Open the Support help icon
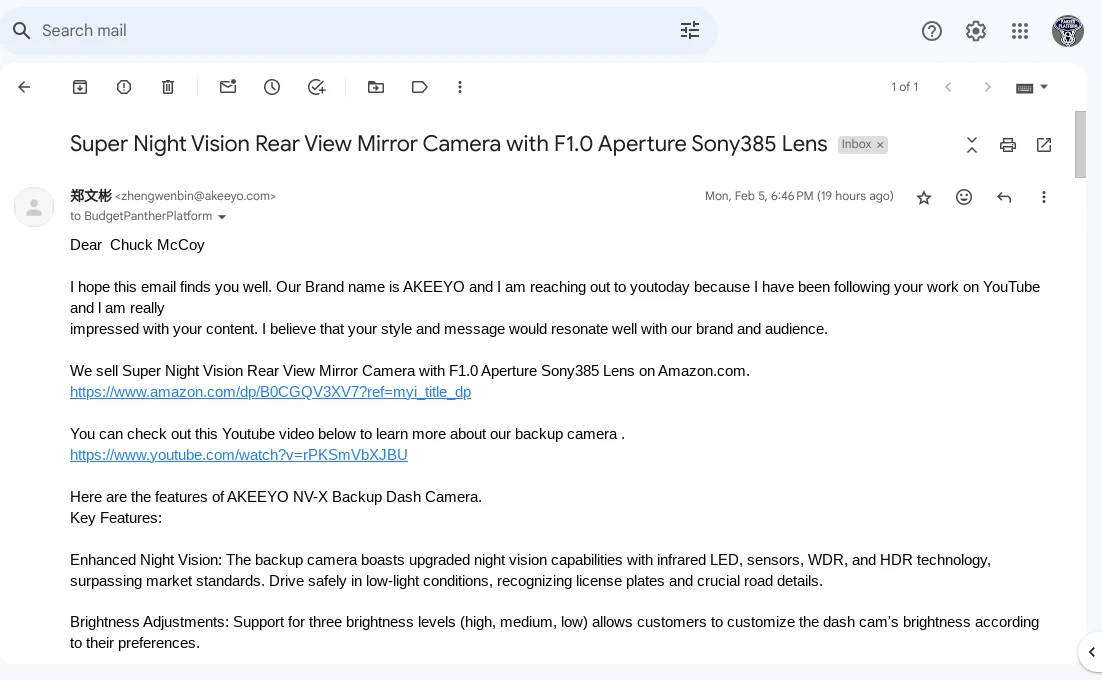Viewport: 1102px width, 680px height. pyautogui.click(x=932, y=31)
